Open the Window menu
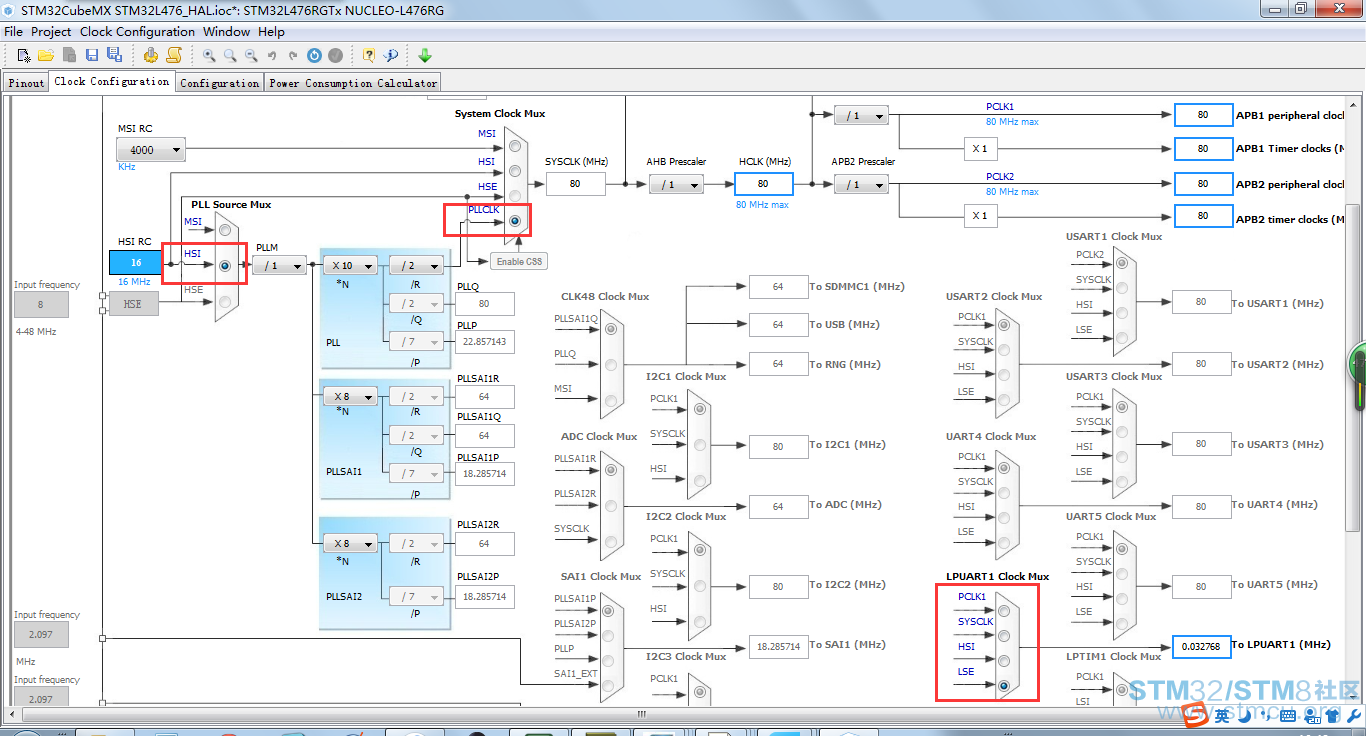The width and height of the screenshot is (1366, 736). (226, 31)
